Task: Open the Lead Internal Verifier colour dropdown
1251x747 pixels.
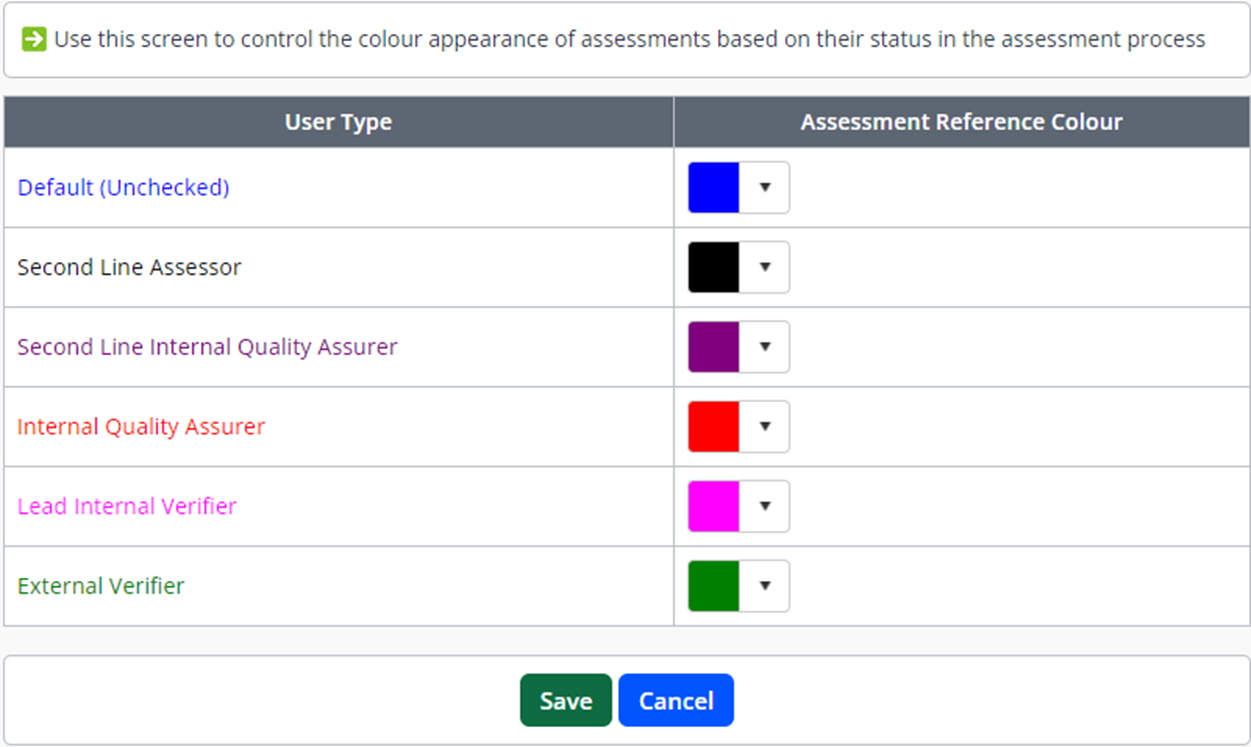Action: pos(765,506)
